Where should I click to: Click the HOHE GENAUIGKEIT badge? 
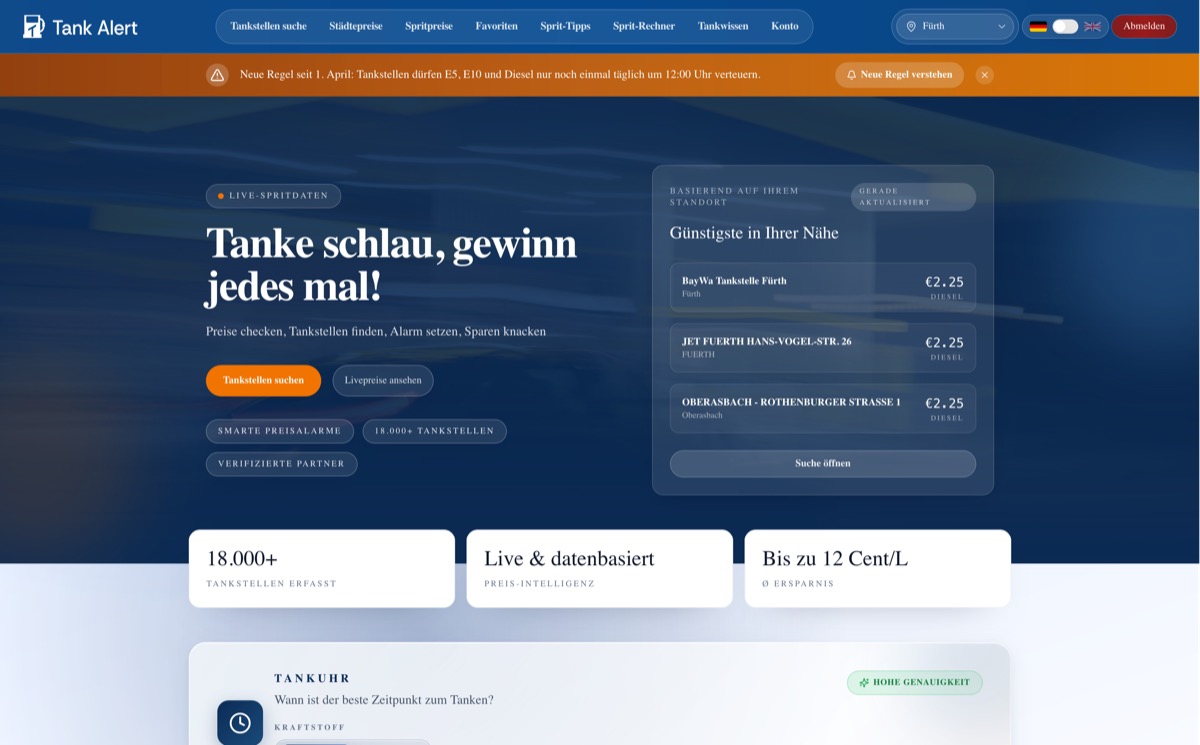[x=915, y=683]
